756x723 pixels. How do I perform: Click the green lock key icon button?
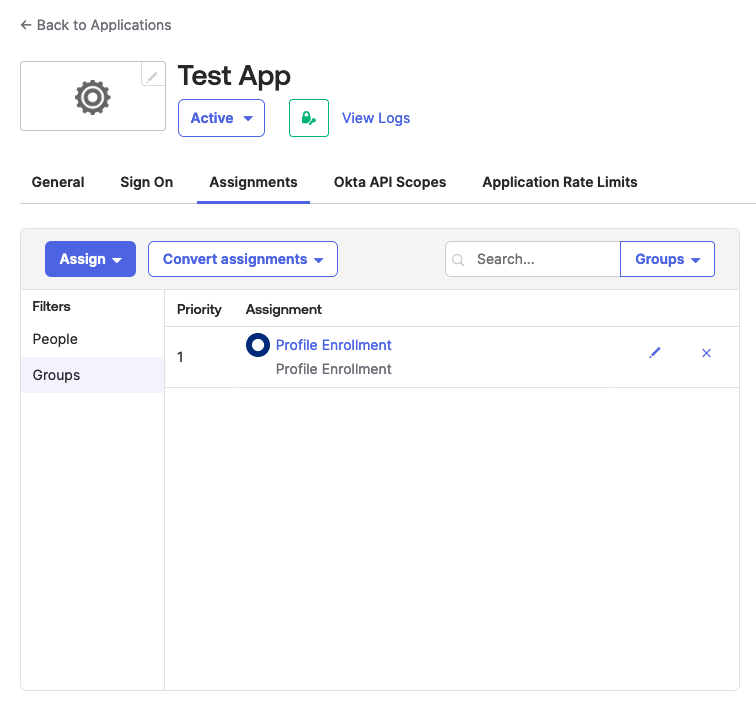(309, 118)
